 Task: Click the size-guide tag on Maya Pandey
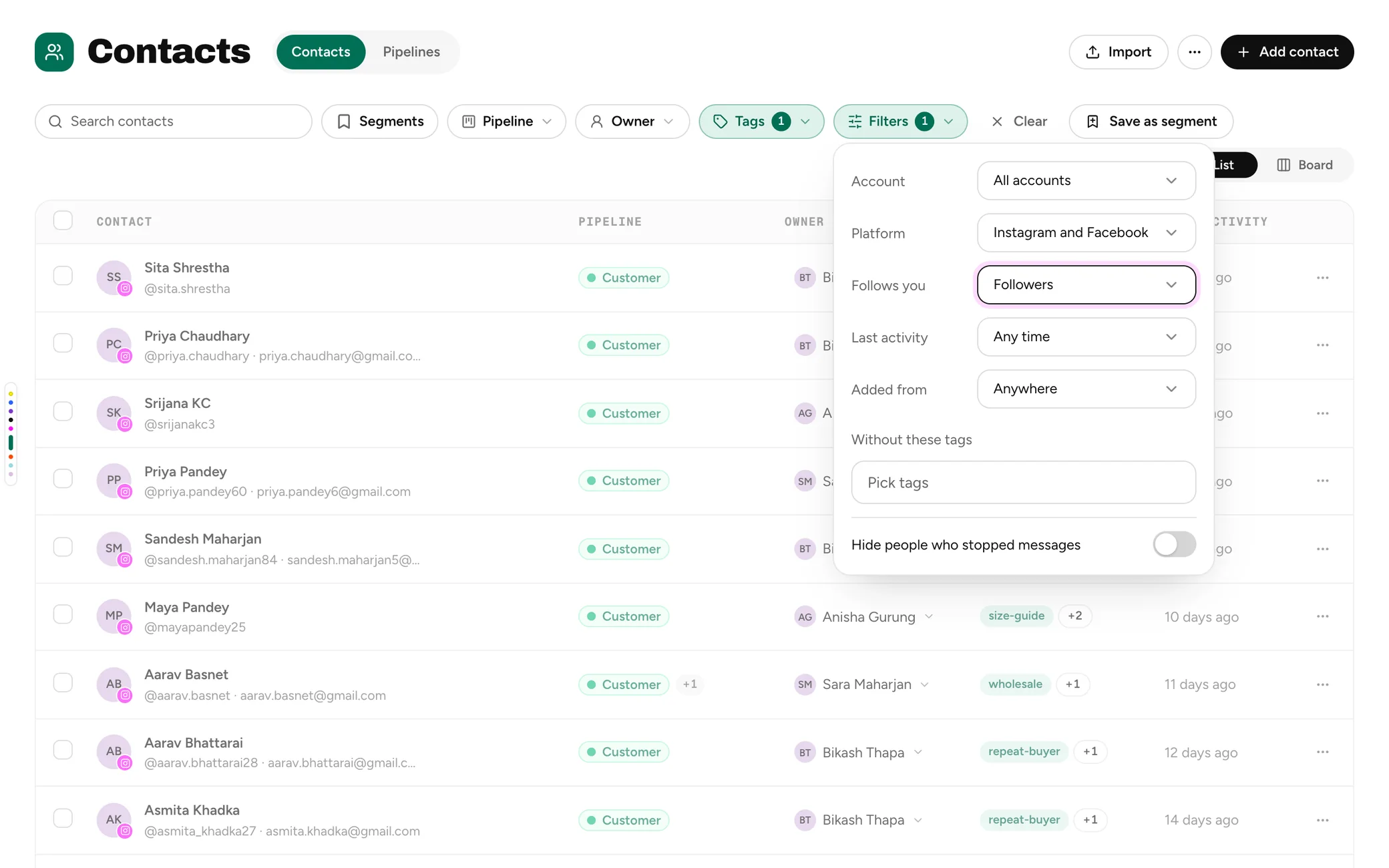pyautogui.click(x=1016, y=616)
